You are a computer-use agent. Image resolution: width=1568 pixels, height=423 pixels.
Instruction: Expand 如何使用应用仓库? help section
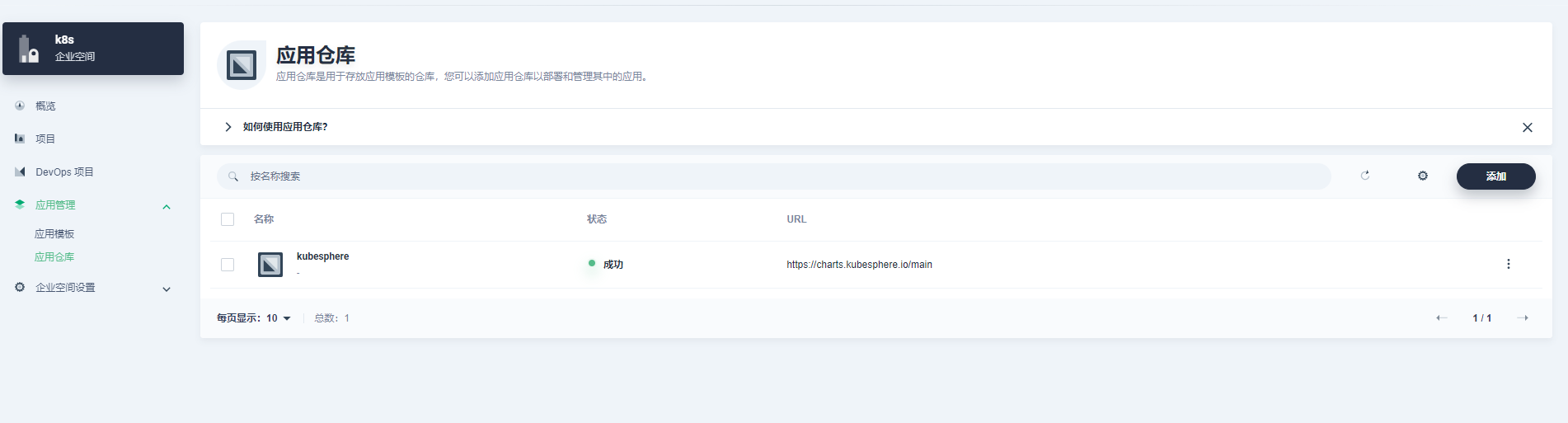click(285, 127)
